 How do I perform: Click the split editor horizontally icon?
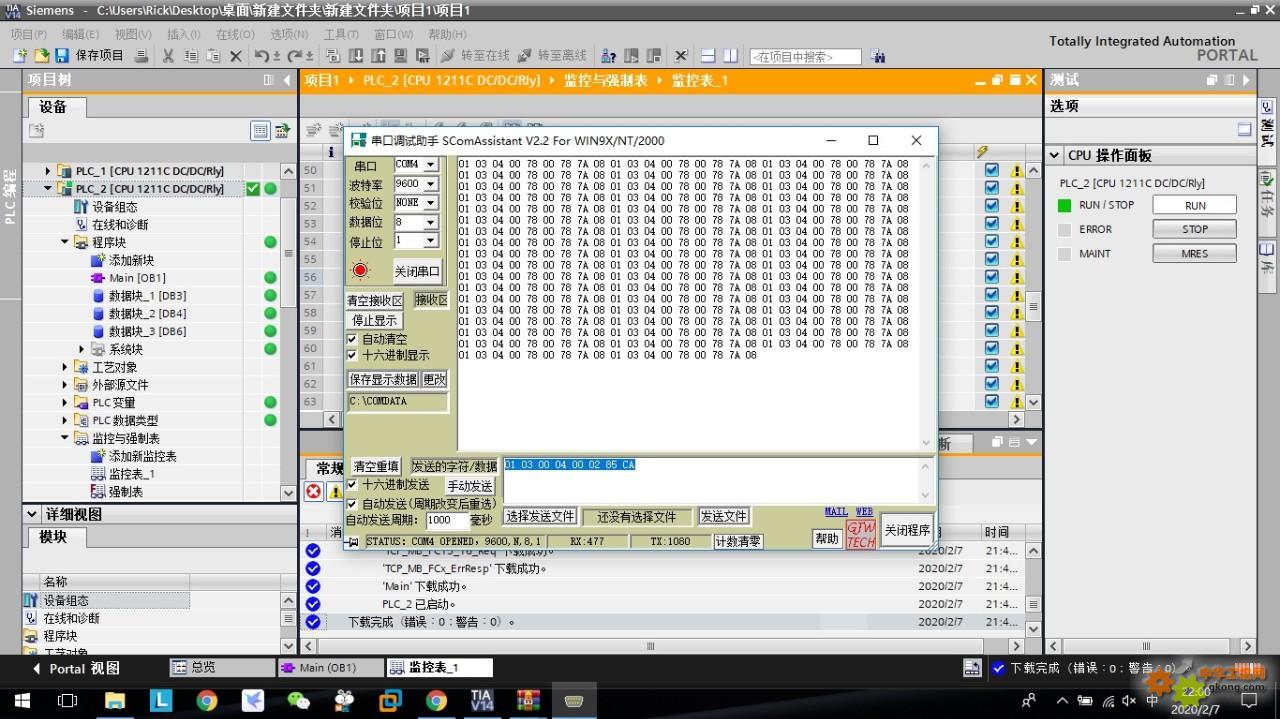pos(708,56)
